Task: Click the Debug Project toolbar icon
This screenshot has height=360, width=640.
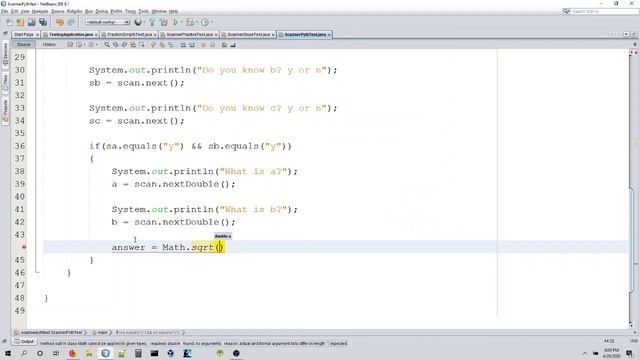Action: pyautogui.click(x=190, y=22)
